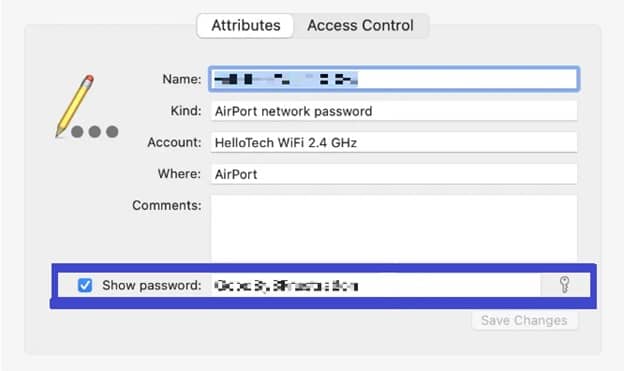
Task: Select the Attributes tab
Action: [246, 25]
